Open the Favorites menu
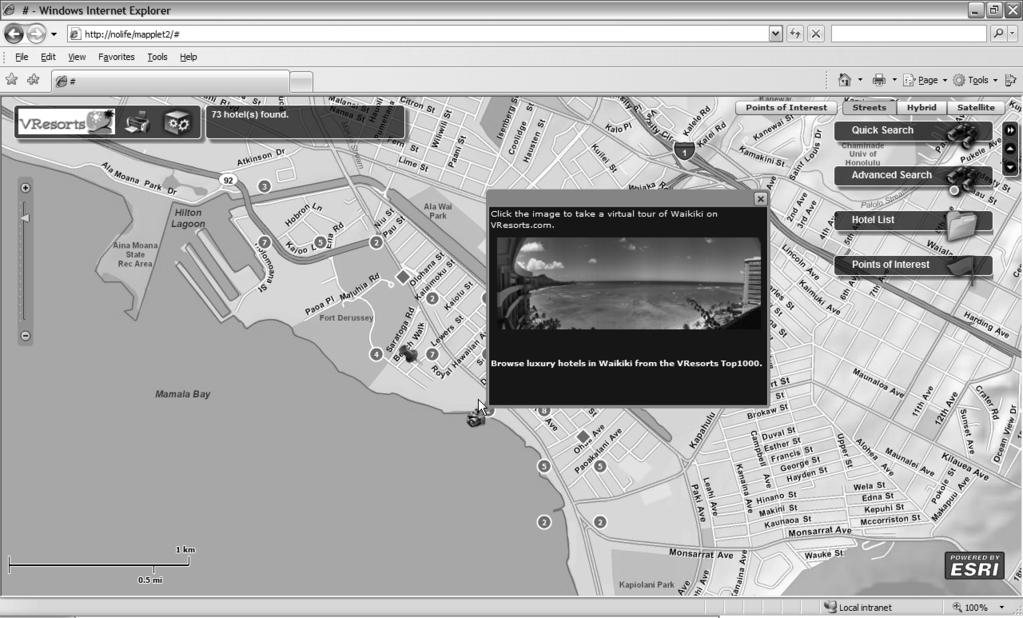Image resolution: width=1023 pixels, height=618 pixels. click(116, 57)
